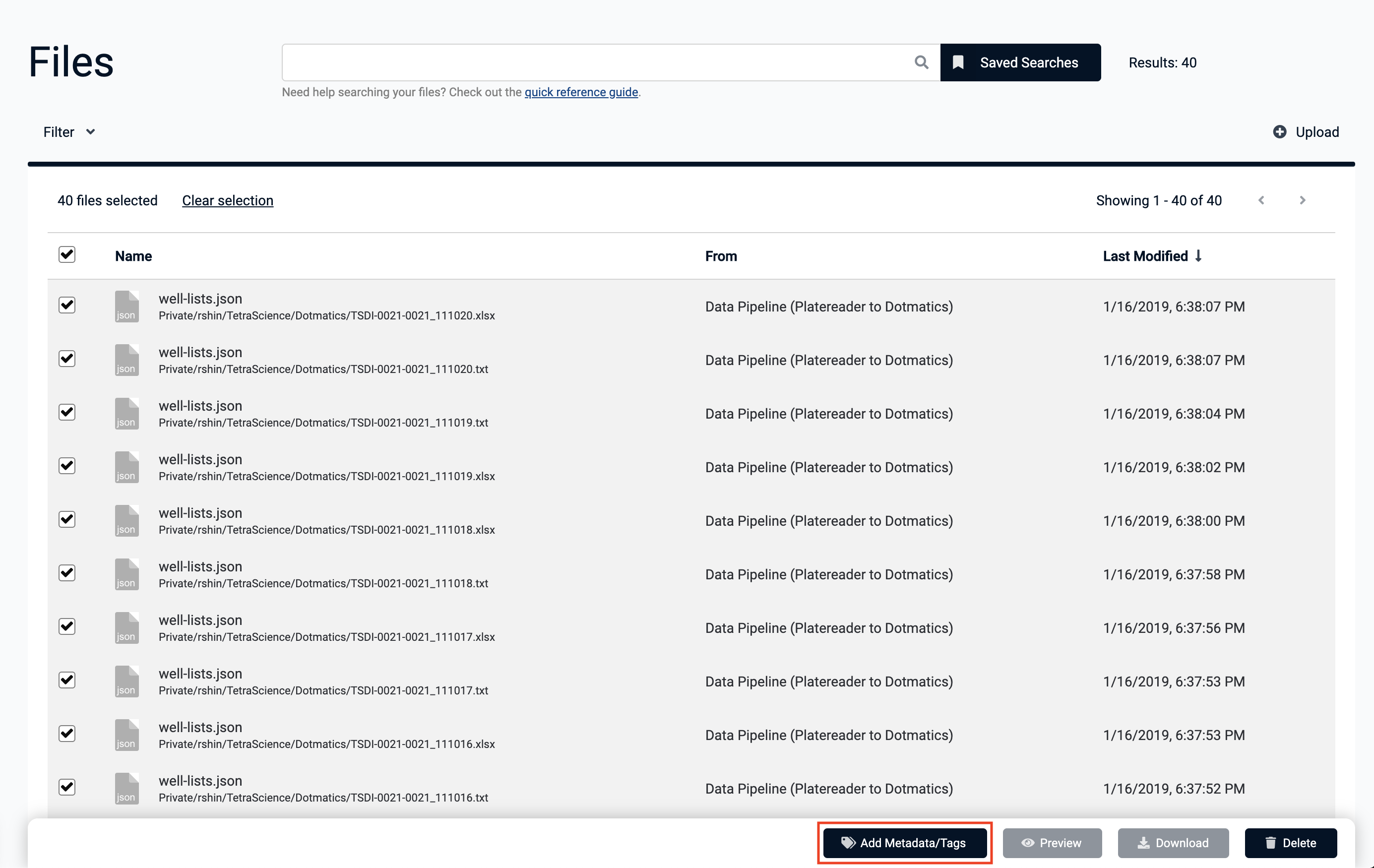Image resolution: width=1374 pixels, height=868 pixels.
Task: Sort by the Name column header
Action: (133, 256)
